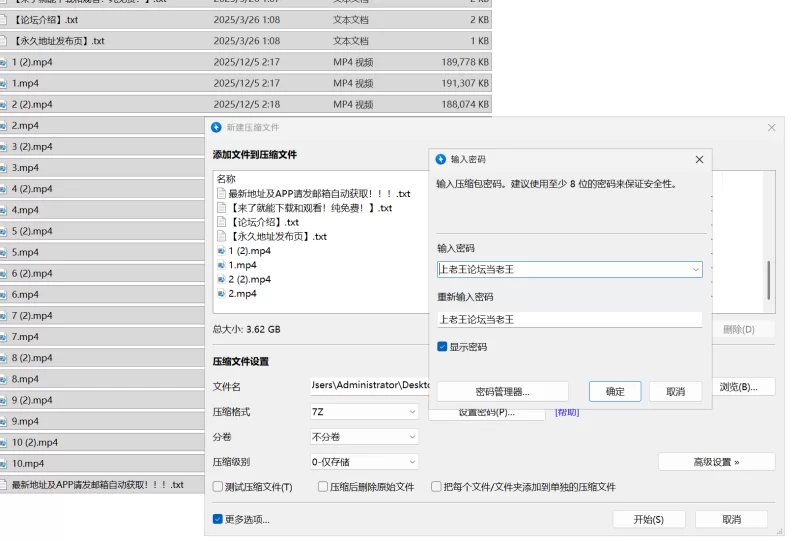
Task: Enable the 测试压缩文件(T) checkbox
Action: (x=218, y=487)
